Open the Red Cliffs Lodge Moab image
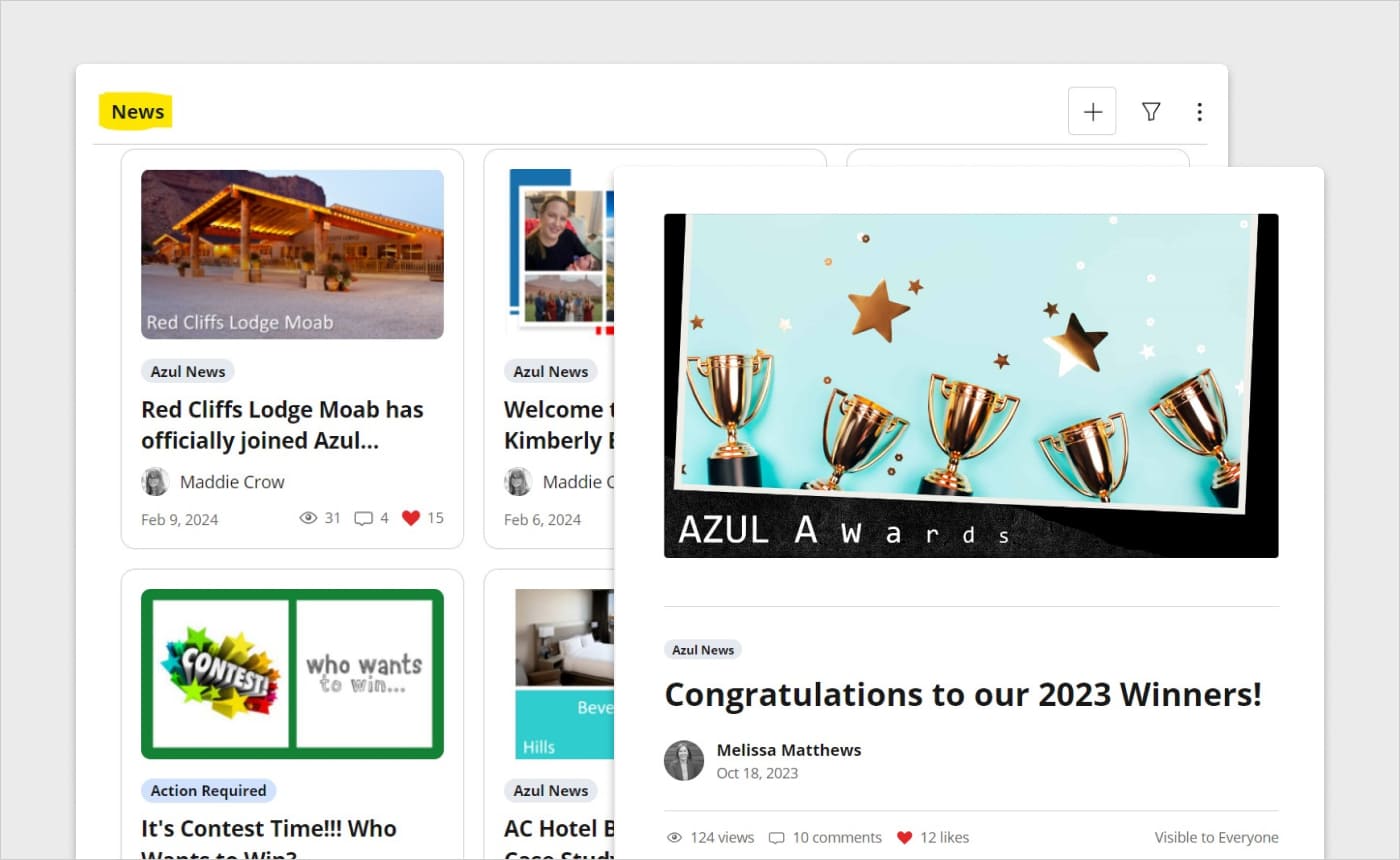 pyautogui.click(x=292, y=254)
